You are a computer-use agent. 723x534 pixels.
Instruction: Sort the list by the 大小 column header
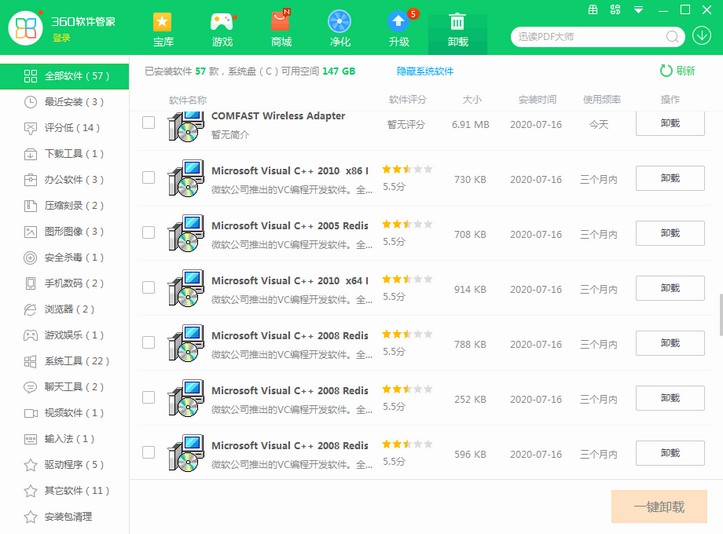(471, 100)
